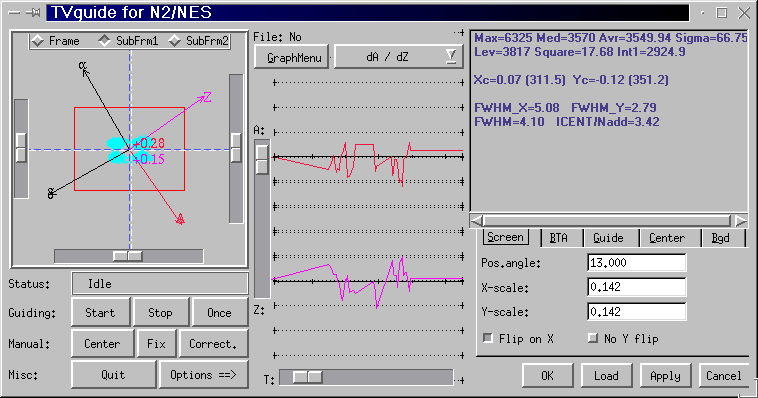Confirm settings with the OK button

547,376
